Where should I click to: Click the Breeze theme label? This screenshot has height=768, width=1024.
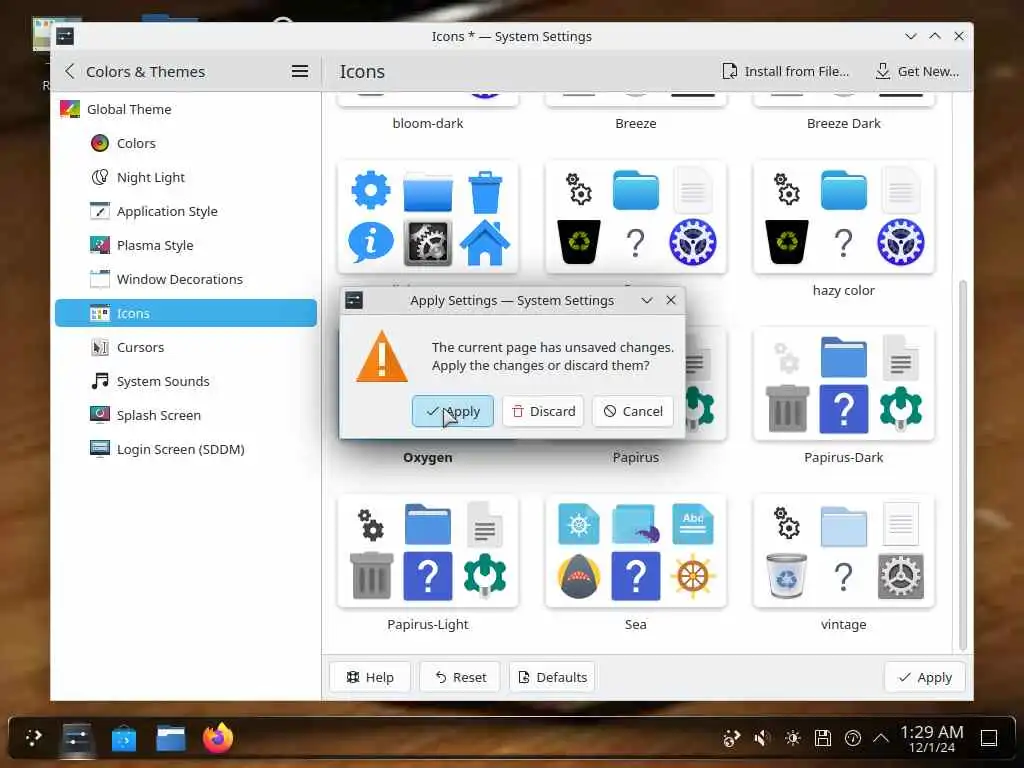[635, 123]
